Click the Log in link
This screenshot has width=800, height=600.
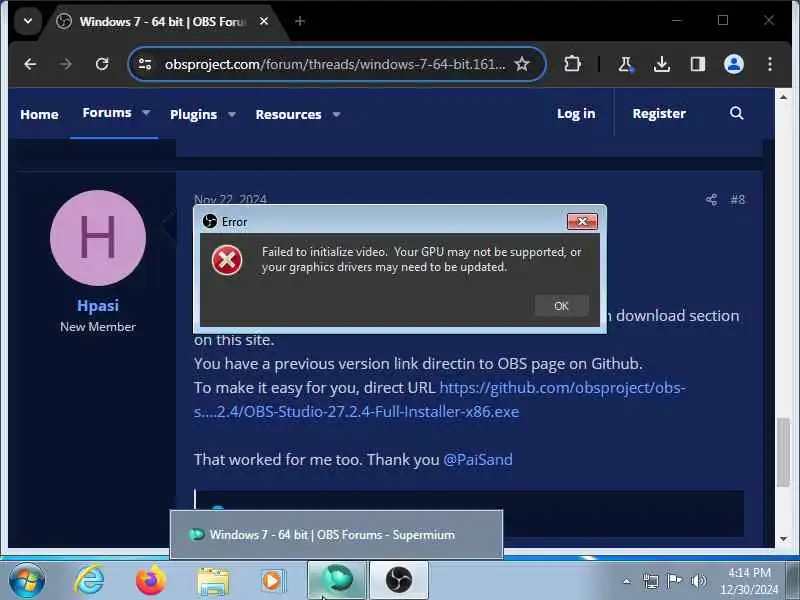[576, 113]
